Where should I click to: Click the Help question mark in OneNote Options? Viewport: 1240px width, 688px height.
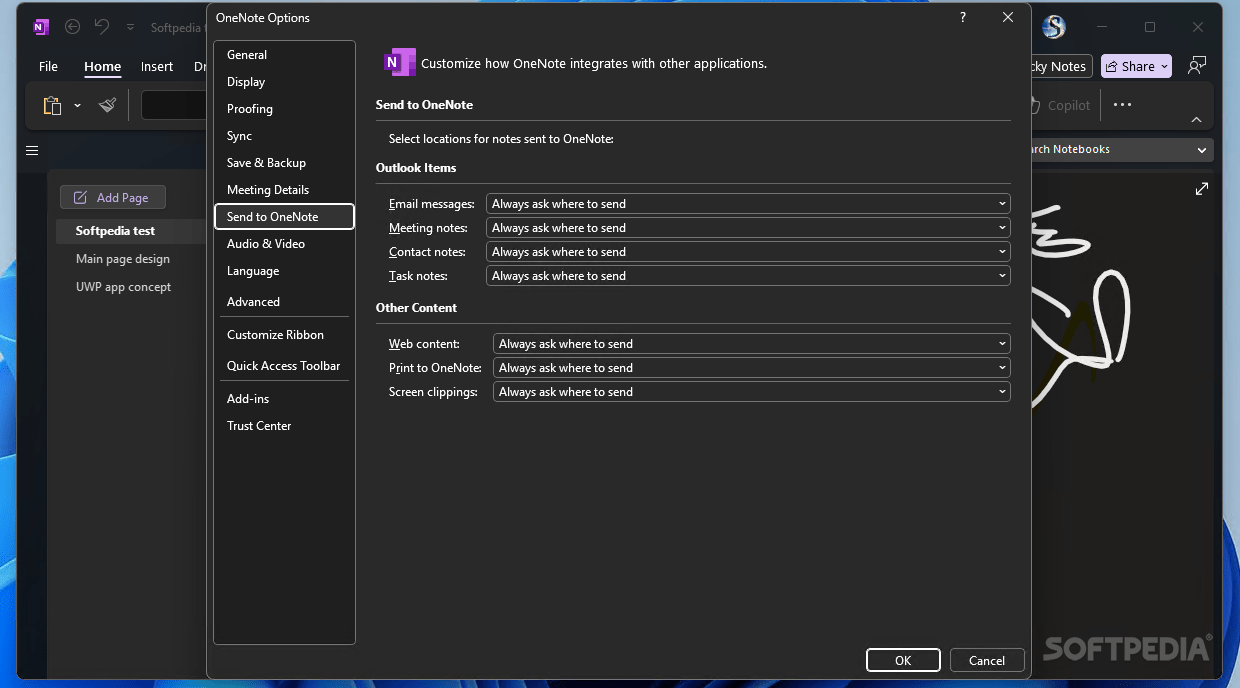click(x=962, y=17)
